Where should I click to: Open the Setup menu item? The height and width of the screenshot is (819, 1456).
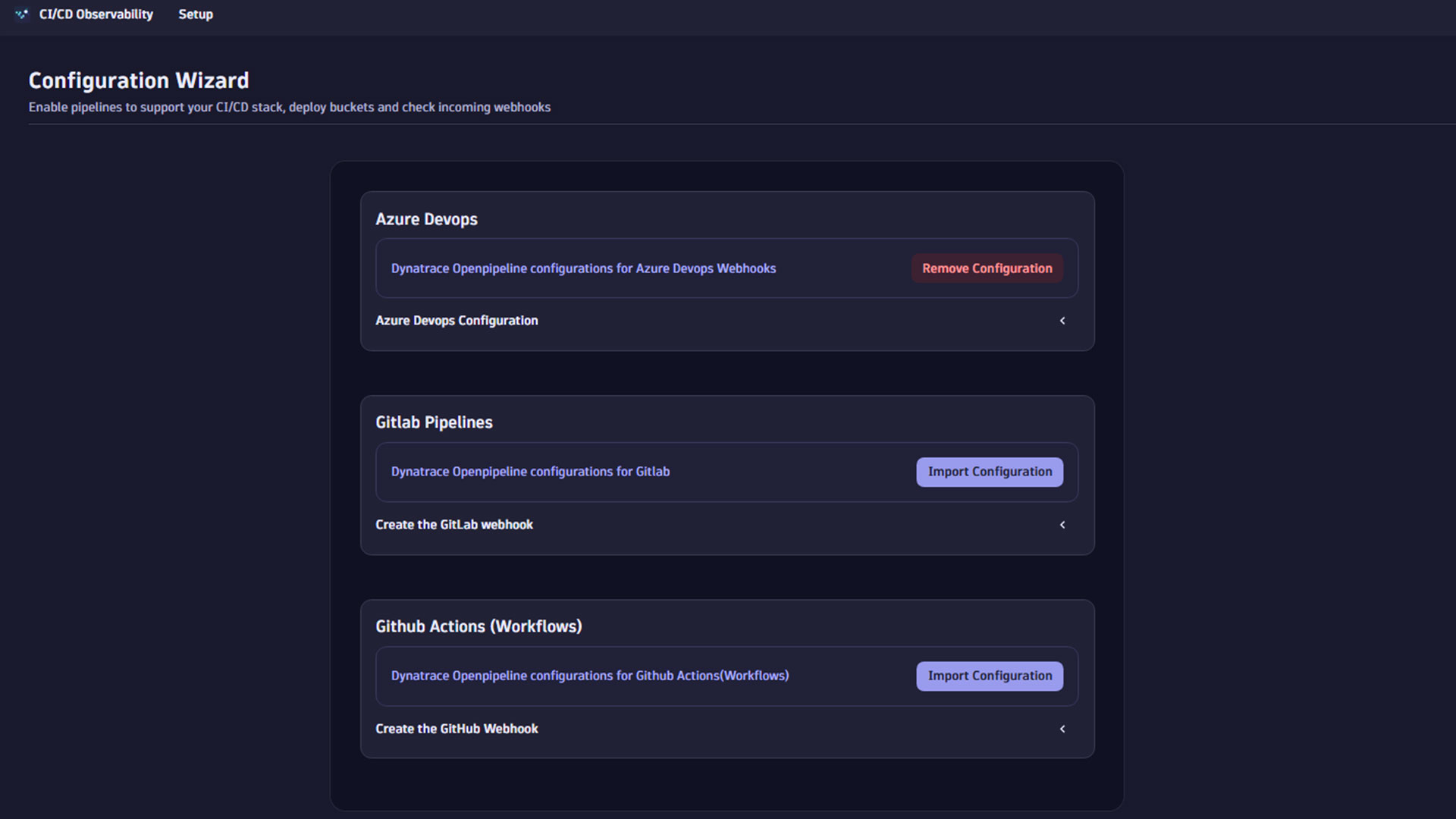(195, 14)
